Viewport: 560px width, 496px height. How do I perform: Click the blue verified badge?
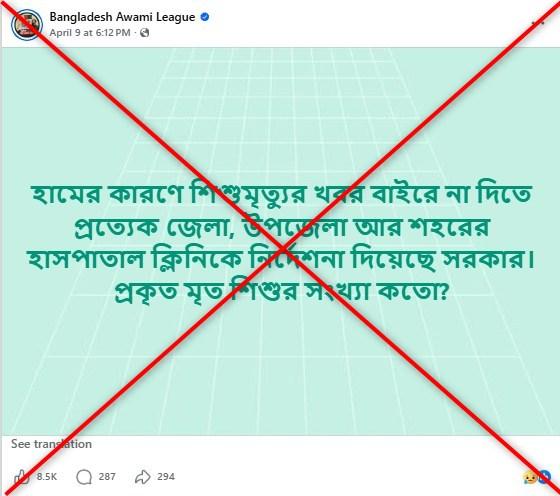[205, 17]
